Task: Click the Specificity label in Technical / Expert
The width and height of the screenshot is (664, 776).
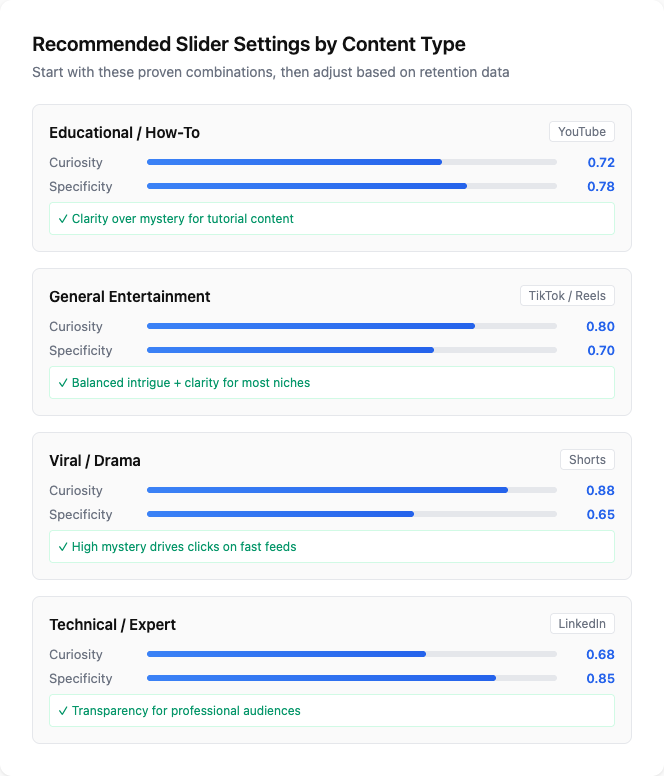Action: [x=81, y=679]
